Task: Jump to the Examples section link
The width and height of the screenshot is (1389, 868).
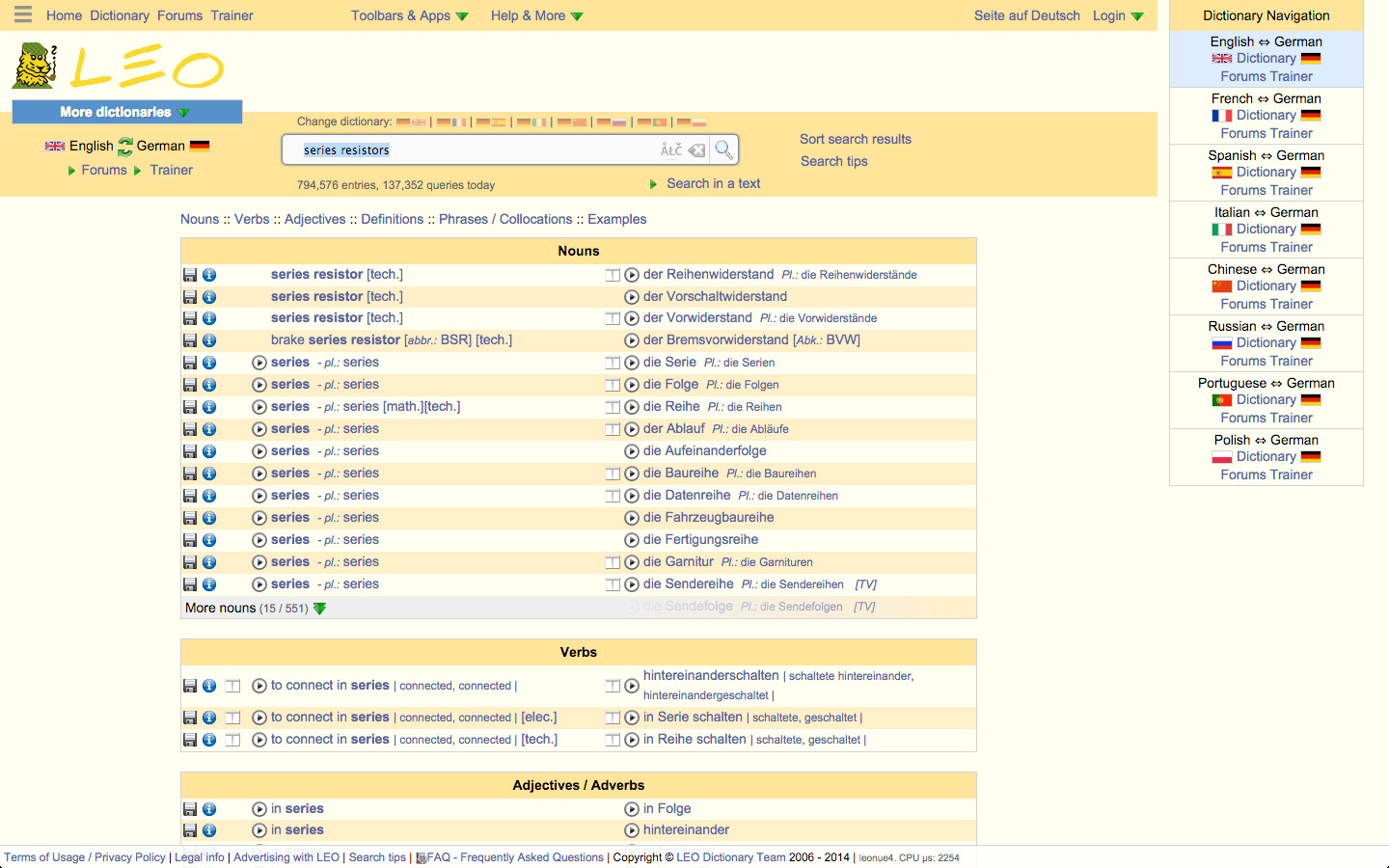Action: pyautogui.click(x=617, y=219)
